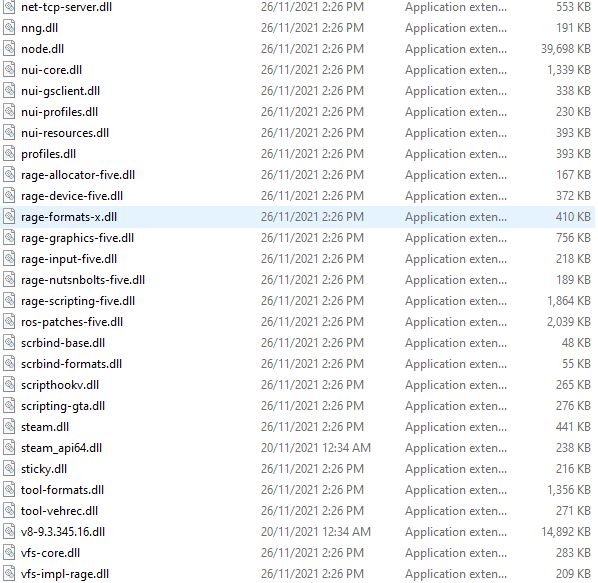Select the tool-formats.dll file name
Image resolution: width=598 pixels, height=583 pixels.
(62, 490)
